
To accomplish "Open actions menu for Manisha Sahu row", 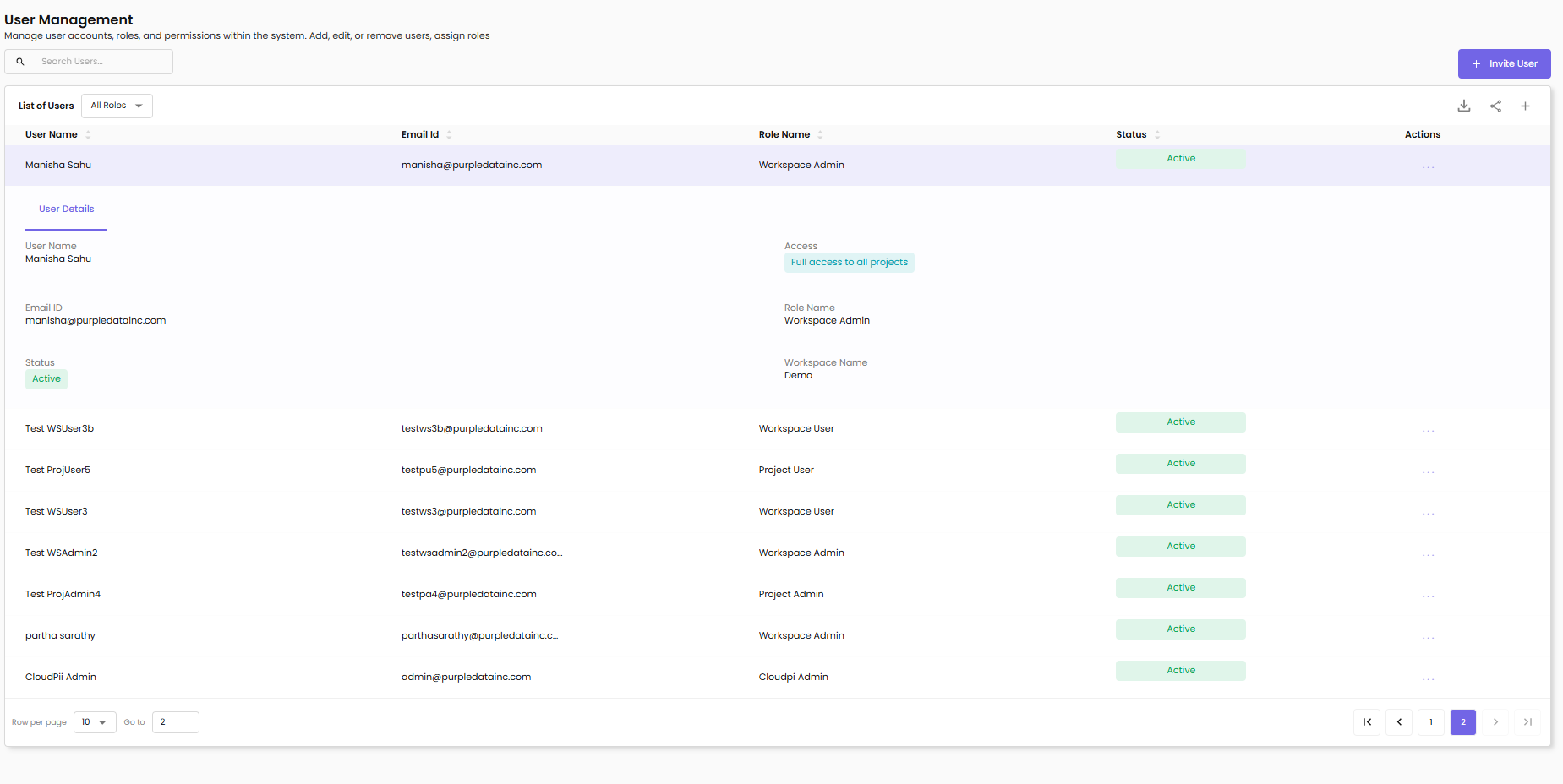I will coord(1428,166).
